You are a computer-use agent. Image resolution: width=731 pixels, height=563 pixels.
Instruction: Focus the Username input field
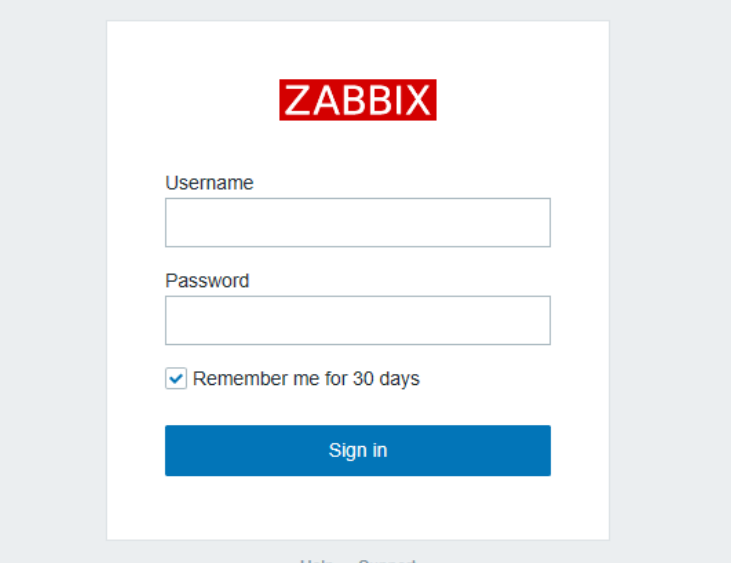[x=358, y=222]
